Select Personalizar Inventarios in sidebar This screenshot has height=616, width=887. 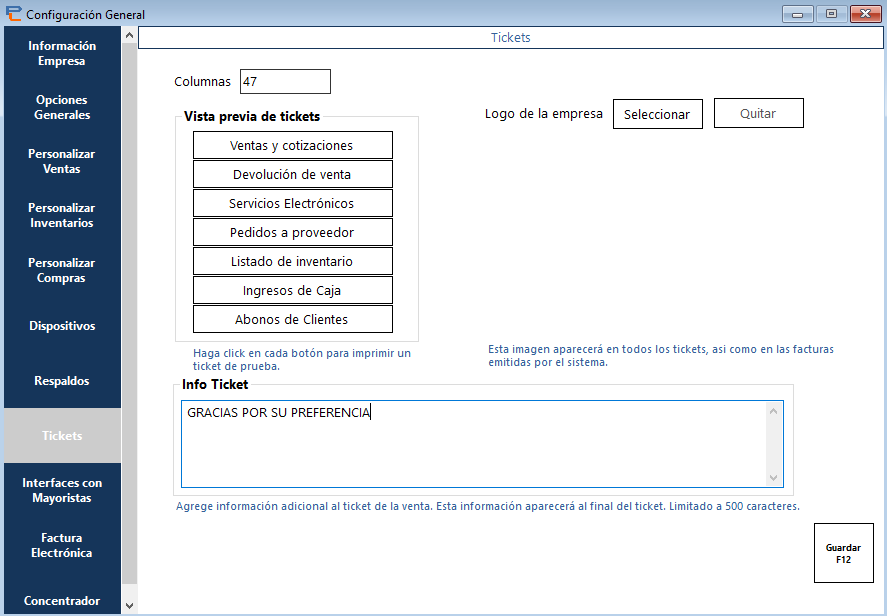[x=62, y=216]
